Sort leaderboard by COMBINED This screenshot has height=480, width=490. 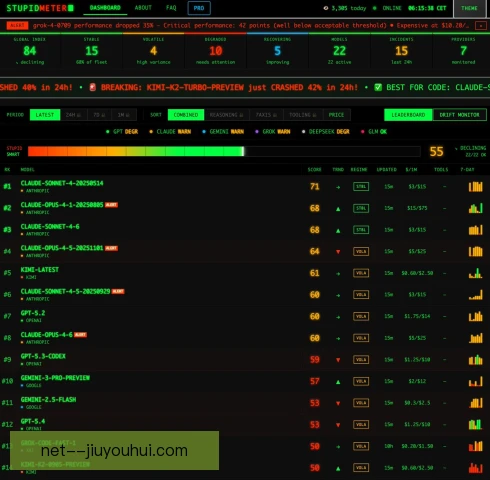pyautogui.click(x=186, y=115)
